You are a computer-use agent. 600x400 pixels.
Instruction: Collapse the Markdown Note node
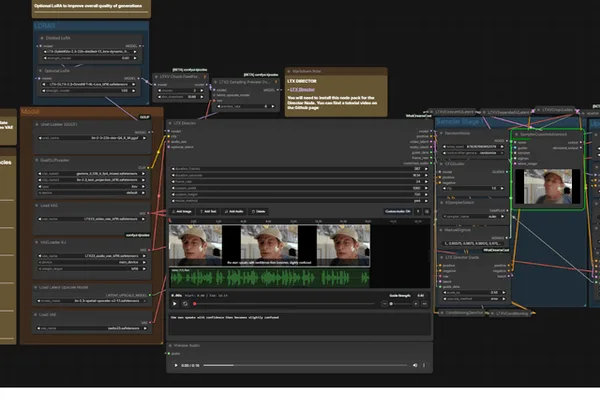coord(289,71)
